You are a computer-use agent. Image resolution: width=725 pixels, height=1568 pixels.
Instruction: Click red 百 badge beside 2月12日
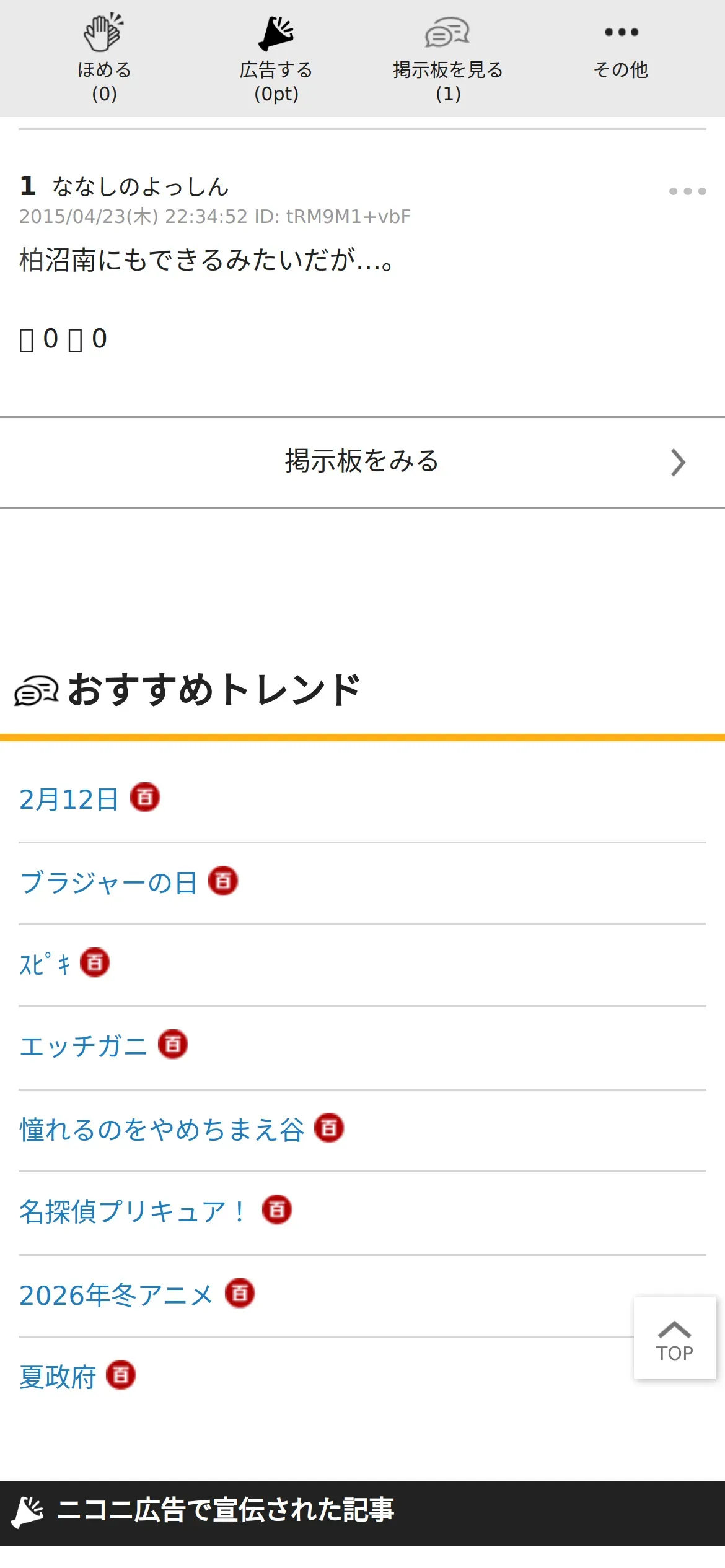click(x=145, y=797)
